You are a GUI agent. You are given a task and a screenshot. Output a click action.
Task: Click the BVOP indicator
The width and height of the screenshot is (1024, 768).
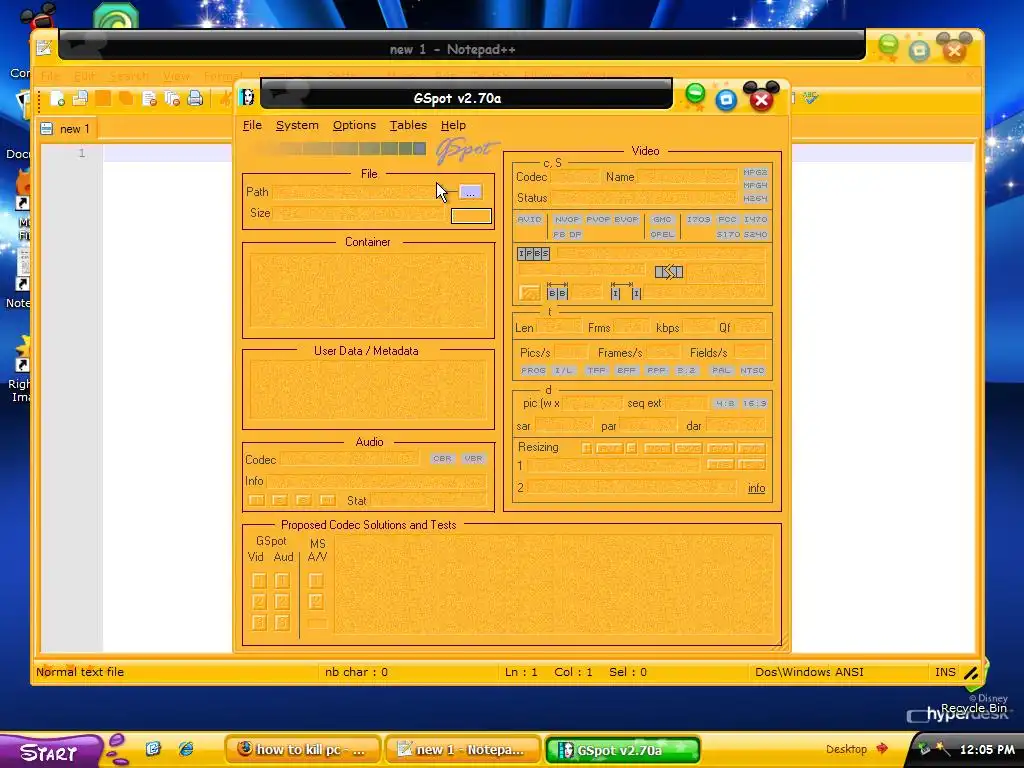point(626,219)
